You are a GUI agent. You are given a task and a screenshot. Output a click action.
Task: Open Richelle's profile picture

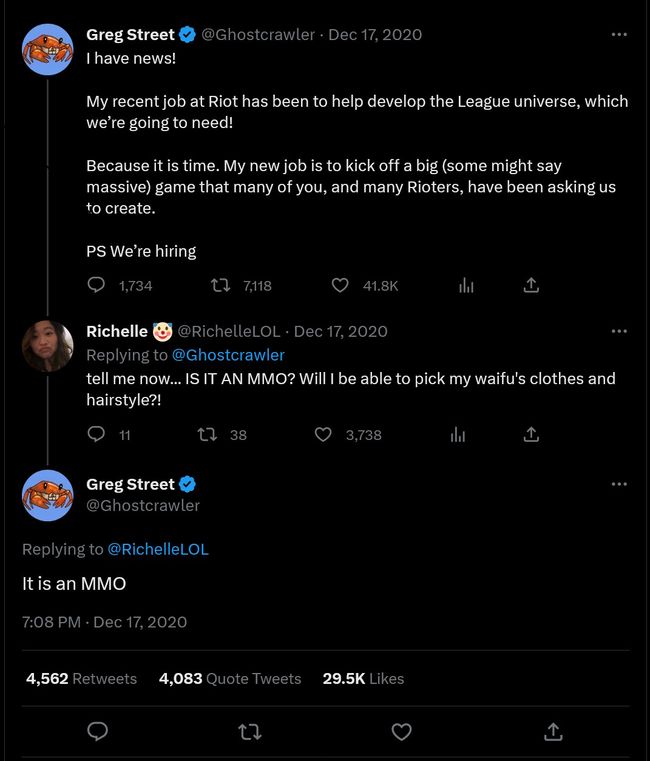coord(47,347)
